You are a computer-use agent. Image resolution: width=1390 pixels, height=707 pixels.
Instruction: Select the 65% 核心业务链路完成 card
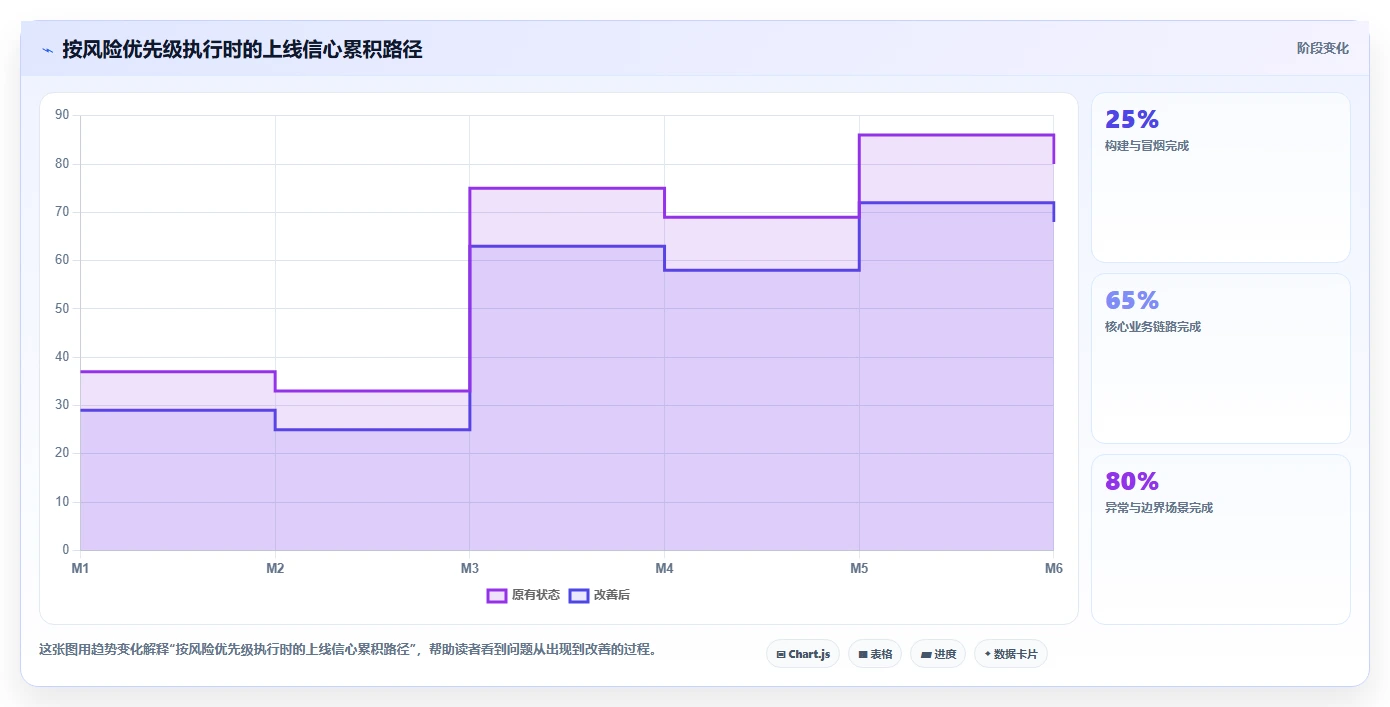(x=1221, y=359)
